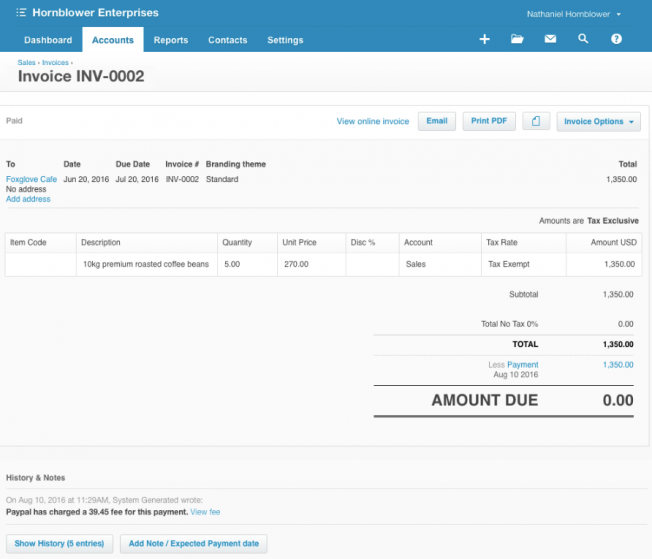This screenshot has height=559, width=652.
Task: Switch to the Contacts tab
Action: pyautogui.click(x=227, y=40)
